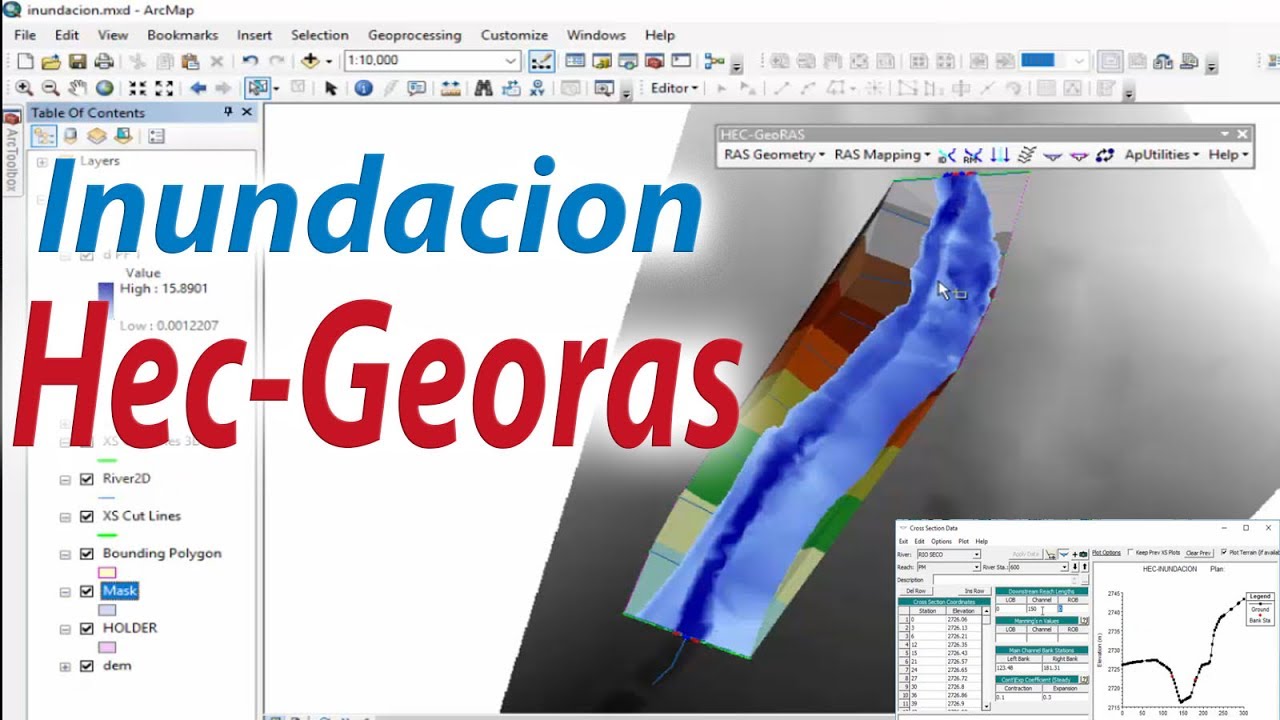Click the Del Row button
This screenshot has width=1280, height=720.
pyautogui.click(x=916, y=591)
